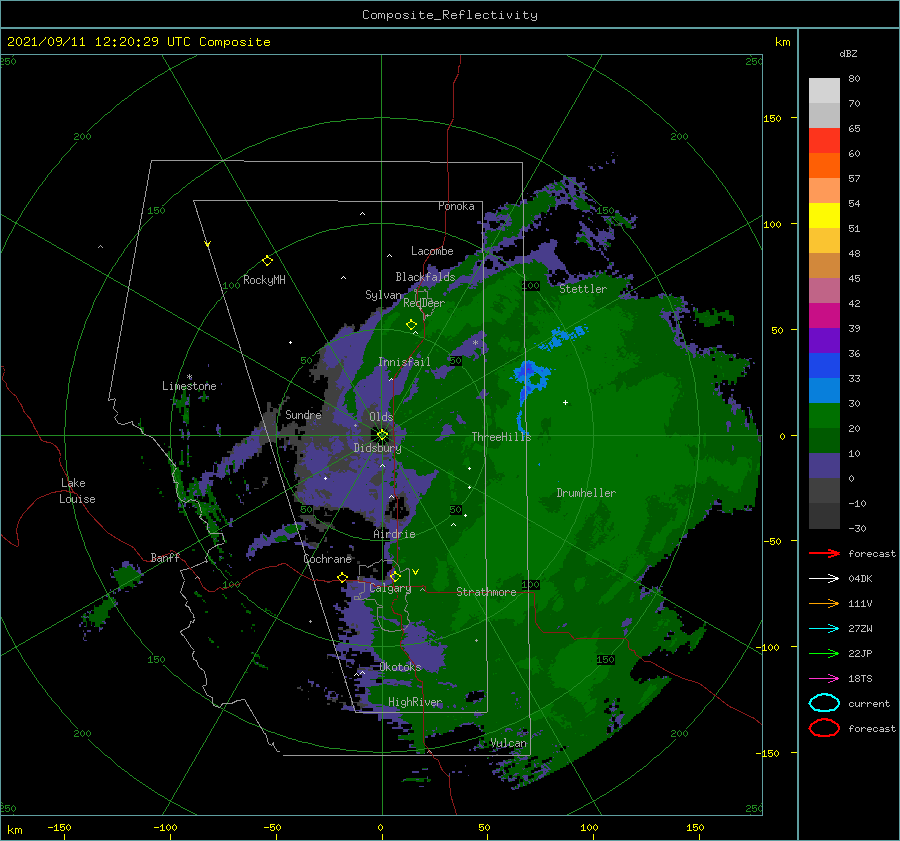Image resolution: width=900 pixels, height=841 pixels.
Task: Click the Didsbury city label
Action: (x=377, y=448)
